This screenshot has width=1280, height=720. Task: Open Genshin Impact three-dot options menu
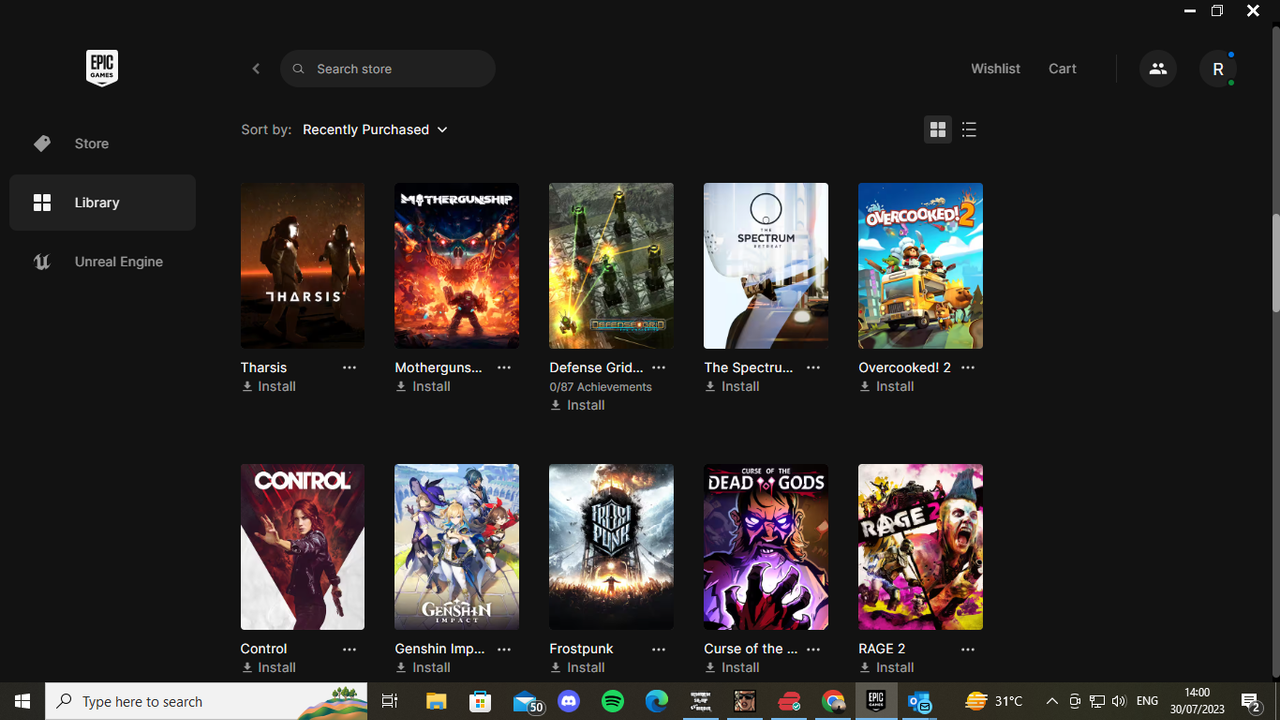click(x=504, y=649)
